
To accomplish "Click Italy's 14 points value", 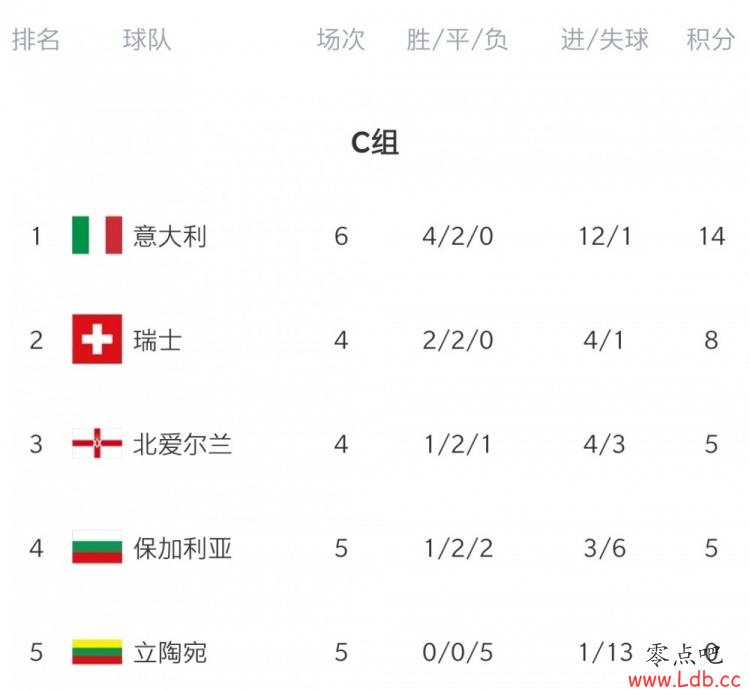I will [x=712, y=236].
